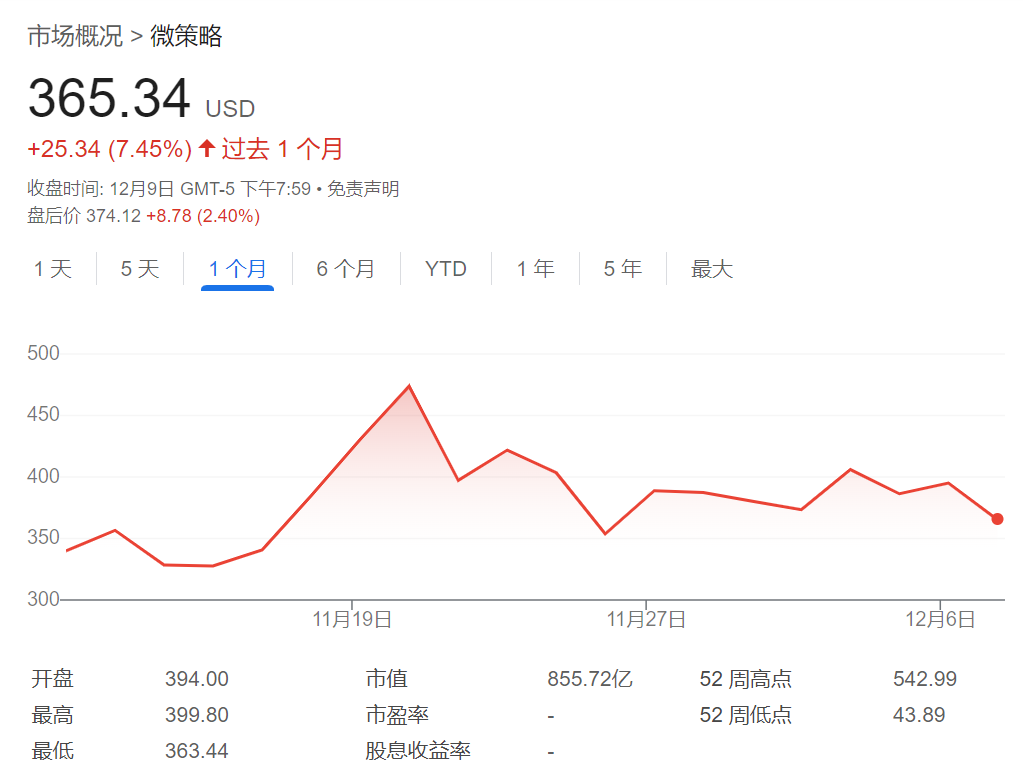Click the 11月27日 axis date label
The height and width of the screenshot is (783, 1023).
coord(648,618)
